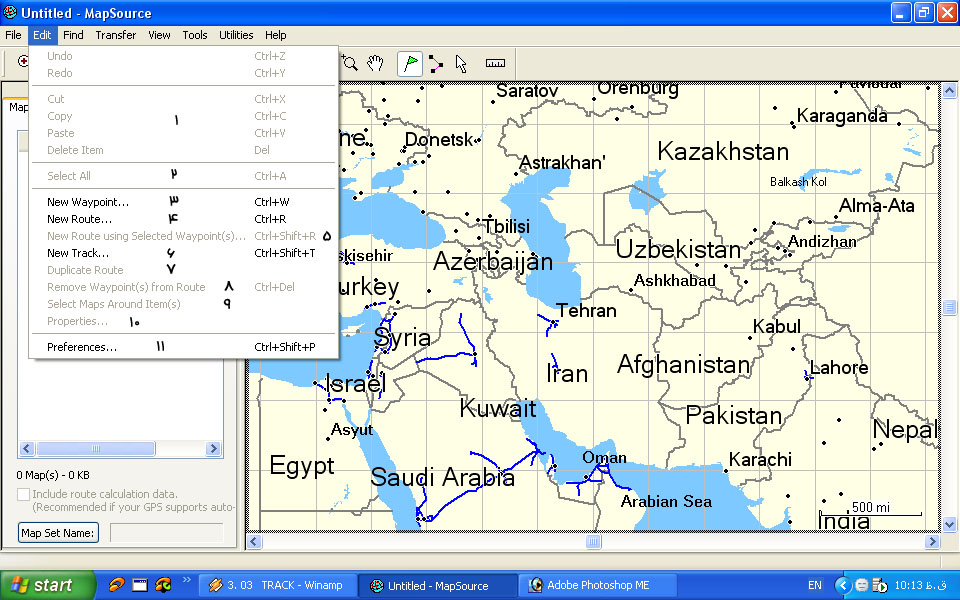Activate the Waypoint flag tool
This screenshot has width=960, height=600.
coord(410,63)
